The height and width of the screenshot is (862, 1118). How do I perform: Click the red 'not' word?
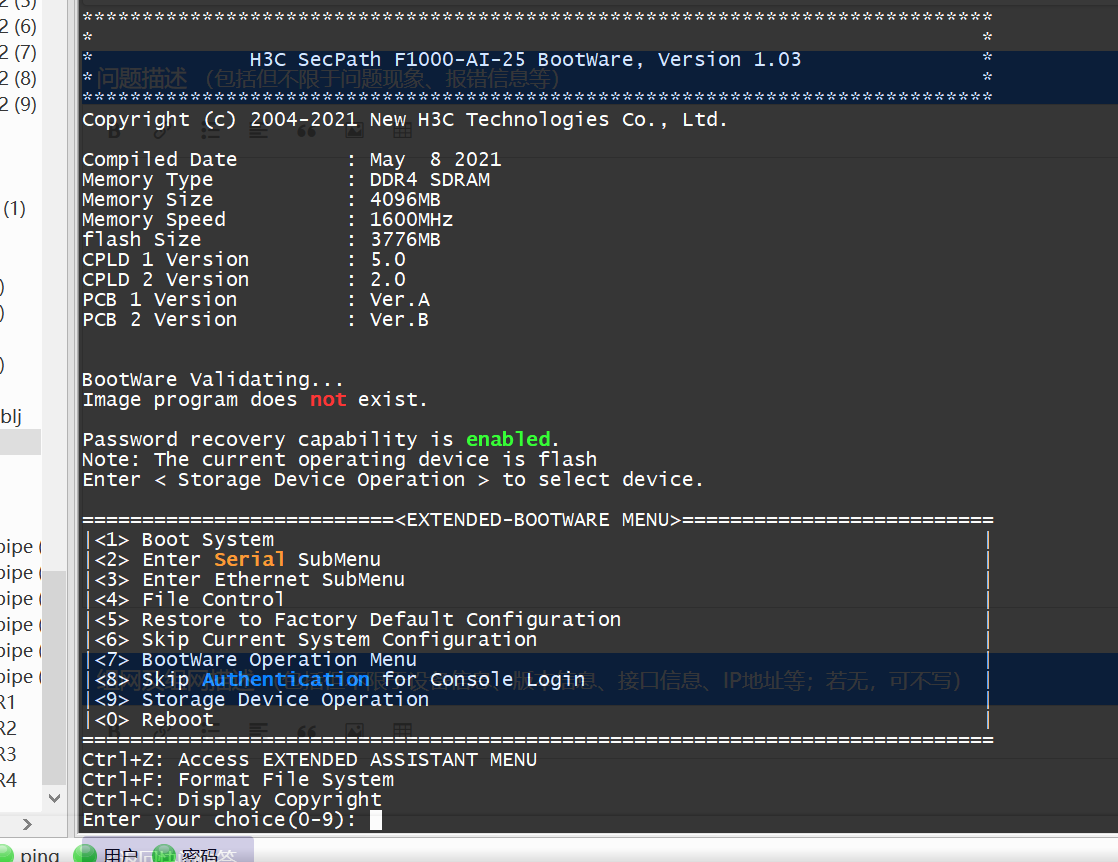328,399
